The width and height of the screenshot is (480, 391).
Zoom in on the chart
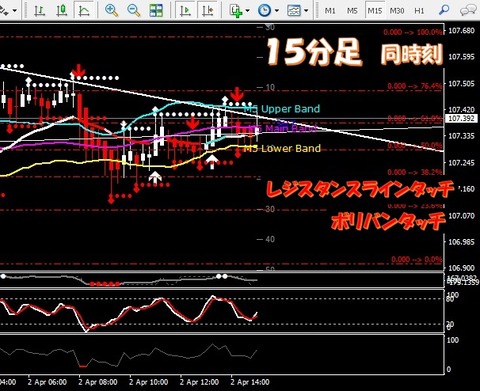point(111,11)
